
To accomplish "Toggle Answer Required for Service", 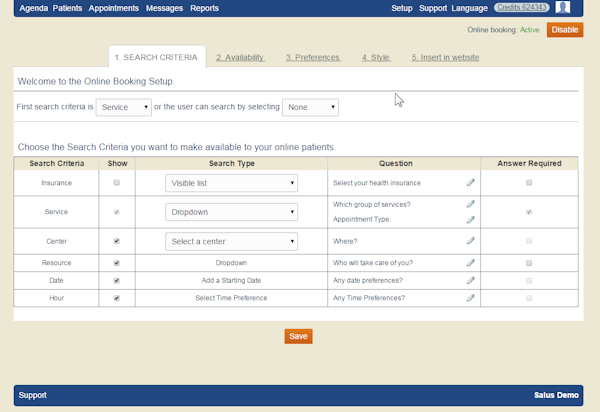I will point(529,212).
